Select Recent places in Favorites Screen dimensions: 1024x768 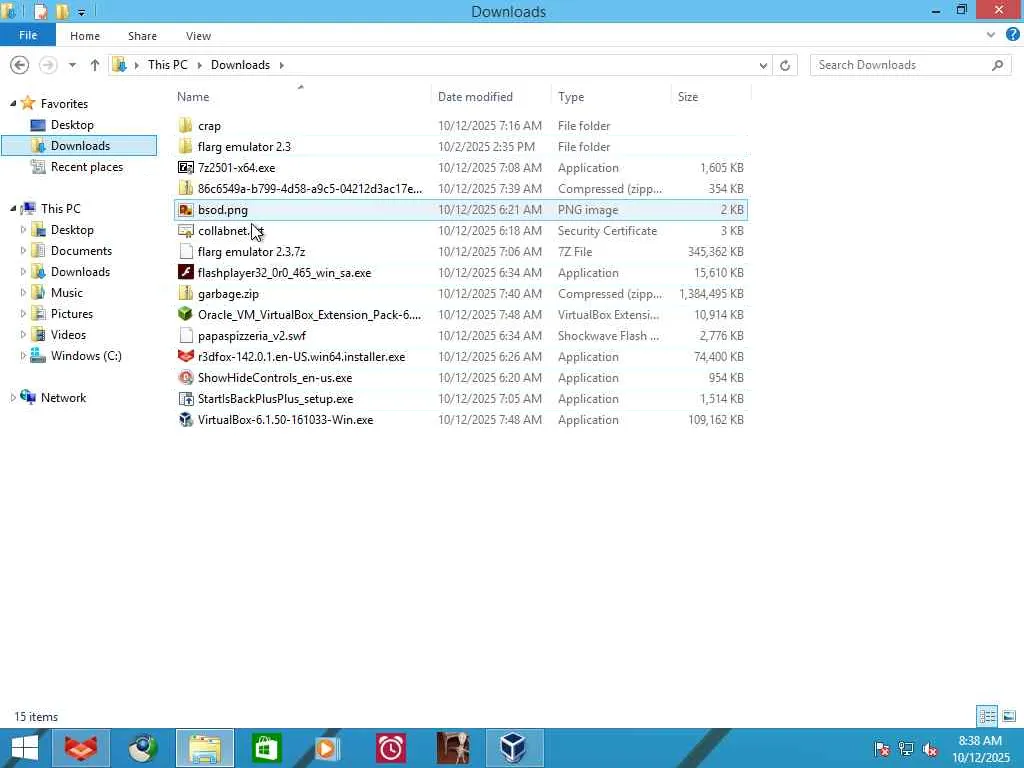pyautogui.click(x=87, y=167)
